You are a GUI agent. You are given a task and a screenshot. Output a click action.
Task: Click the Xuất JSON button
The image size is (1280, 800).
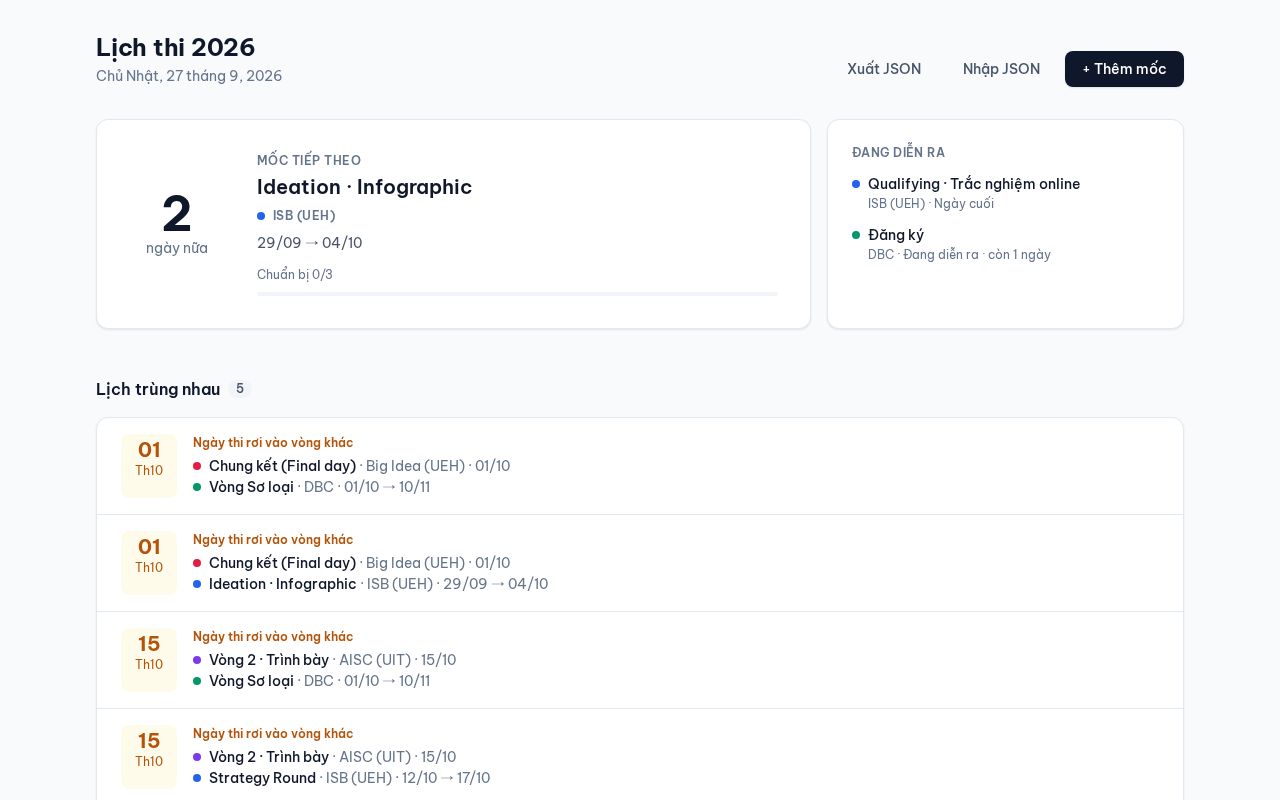(884, 69)
